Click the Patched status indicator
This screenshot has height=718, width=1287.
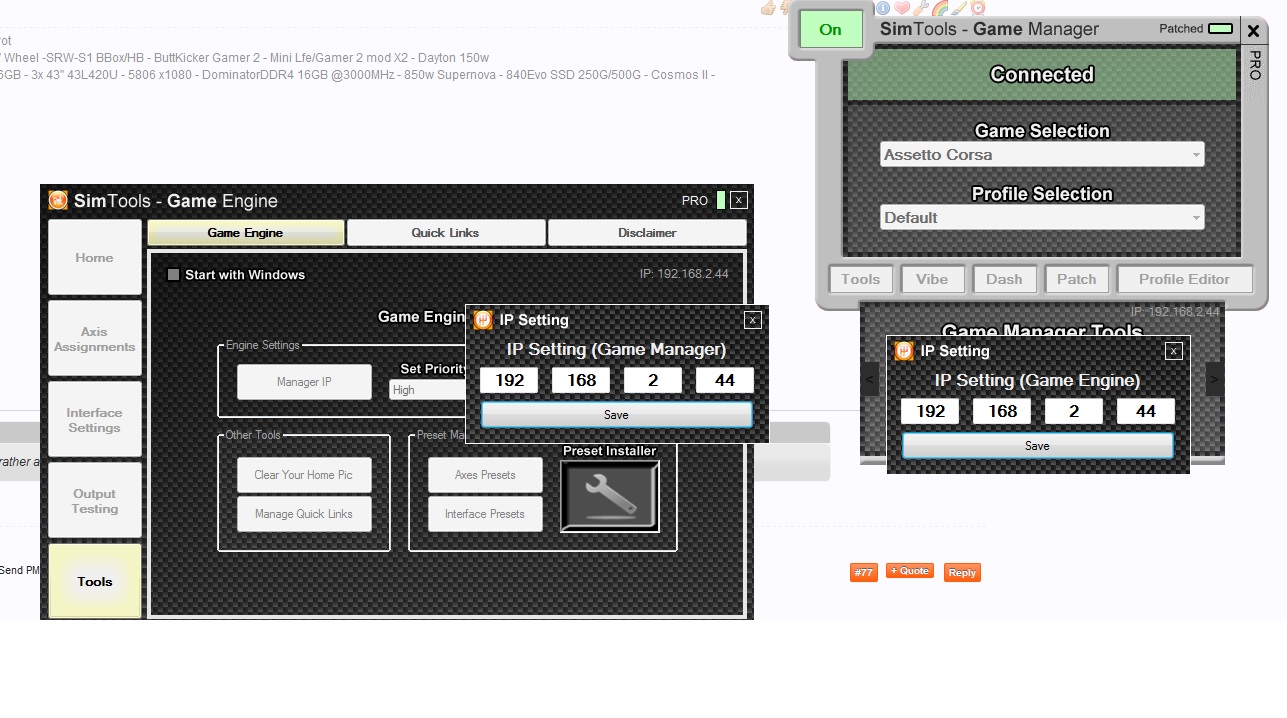tap(1220, 29)
